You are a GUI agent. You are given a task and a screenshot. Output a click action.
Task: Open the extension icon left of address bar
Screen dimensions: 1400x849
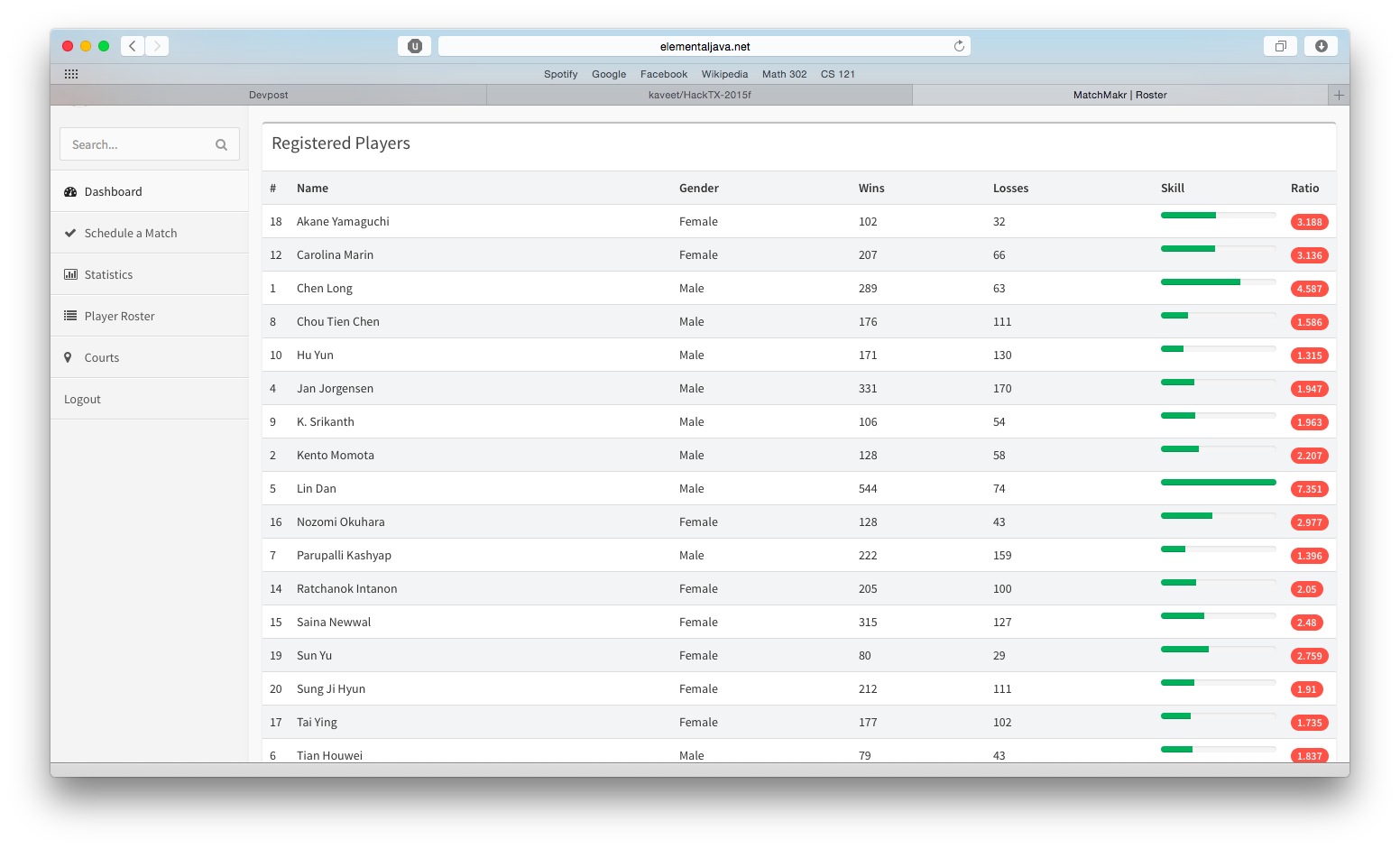[414, 46]
